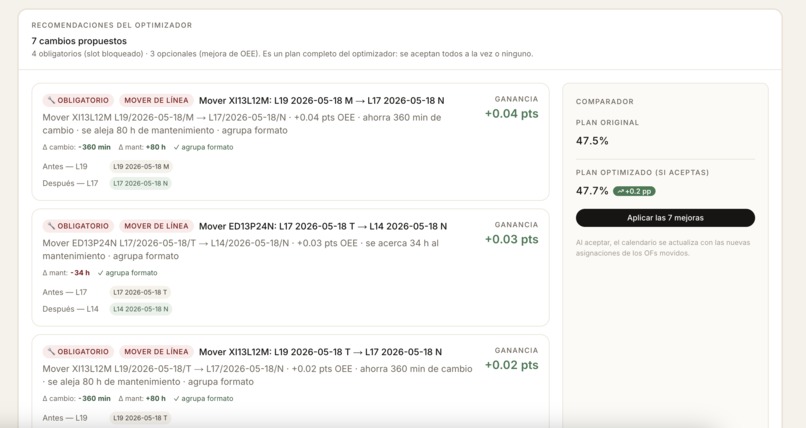Click the wrench icon in first OBLIGATORIO badge
806x428 pixels.
(x=51, y=100)
